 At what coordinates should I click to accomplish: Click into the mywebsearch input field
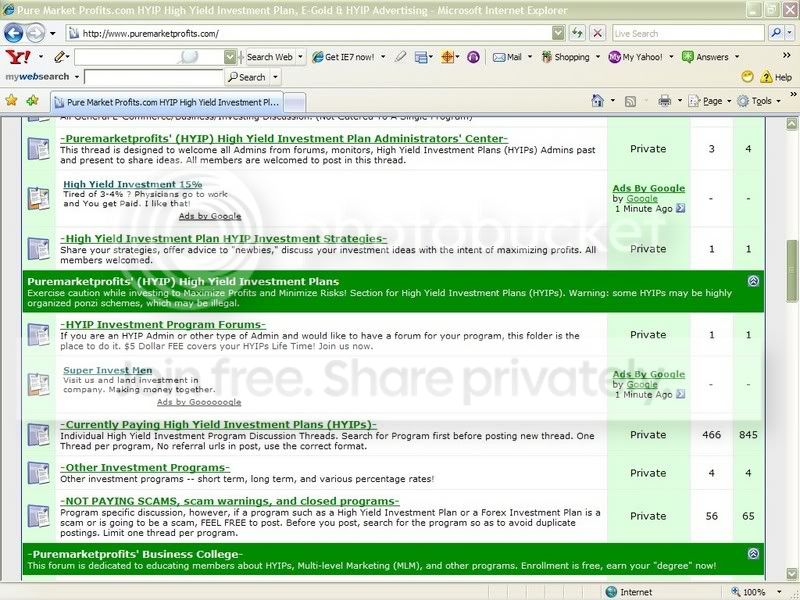tap(154, 78)
